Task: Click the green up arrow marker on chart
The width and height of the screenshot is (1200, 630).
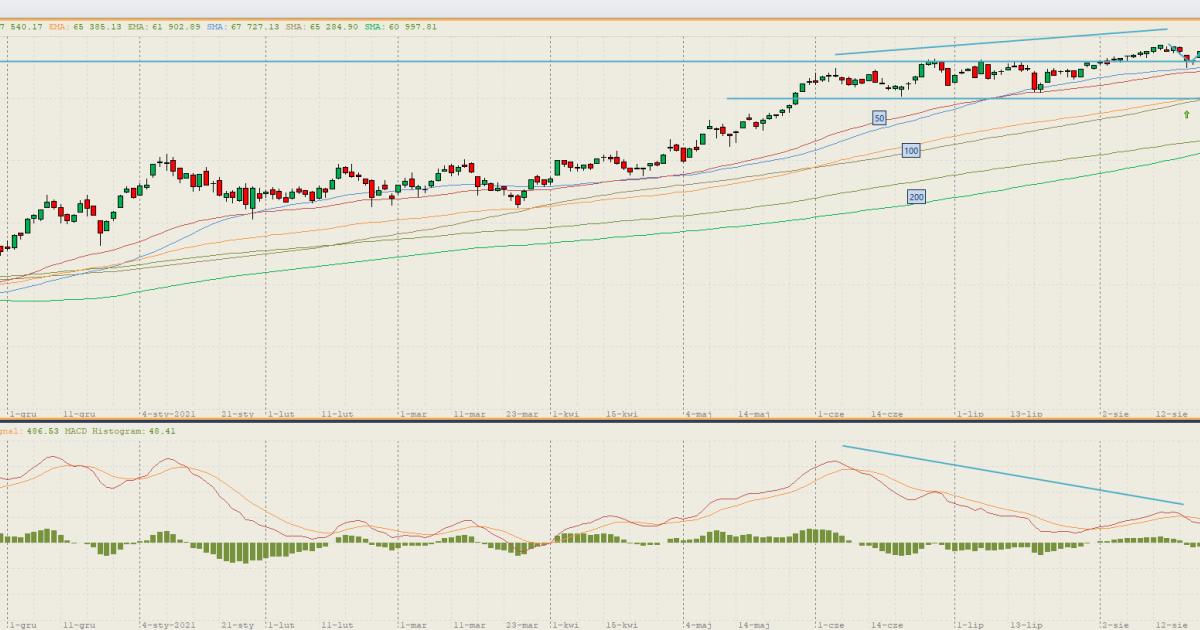Action: (x=1186, y=115)
